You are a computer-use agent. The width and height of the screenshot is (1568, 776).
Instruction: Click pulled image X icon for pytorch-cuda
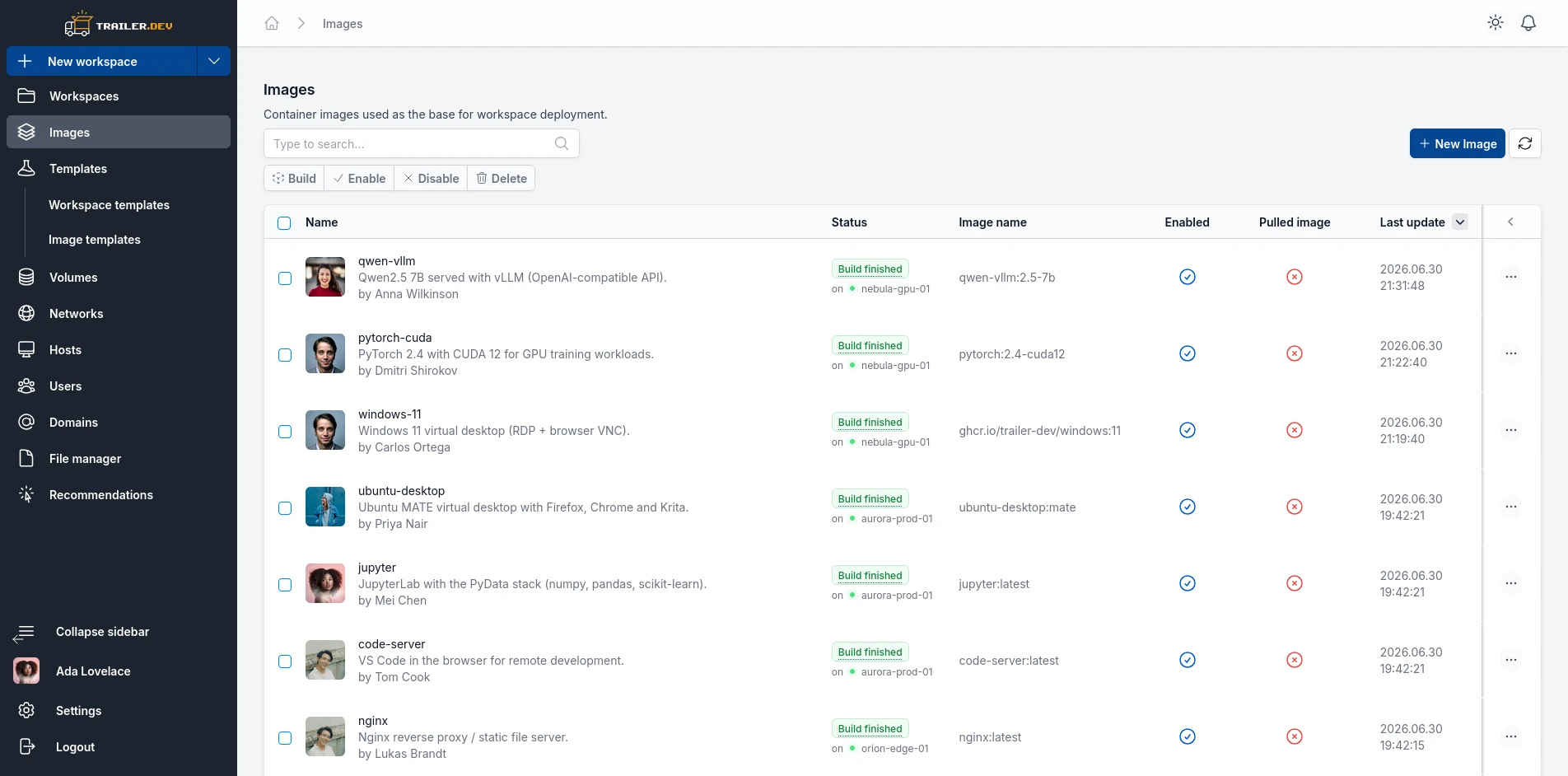1295,353
